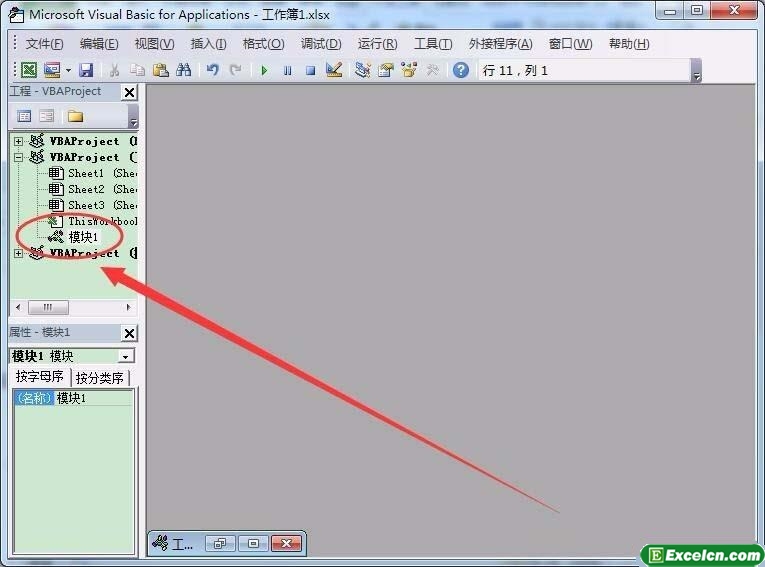
Task: Select ThisWorkbook in the project tree
Action: click(93, 221)
